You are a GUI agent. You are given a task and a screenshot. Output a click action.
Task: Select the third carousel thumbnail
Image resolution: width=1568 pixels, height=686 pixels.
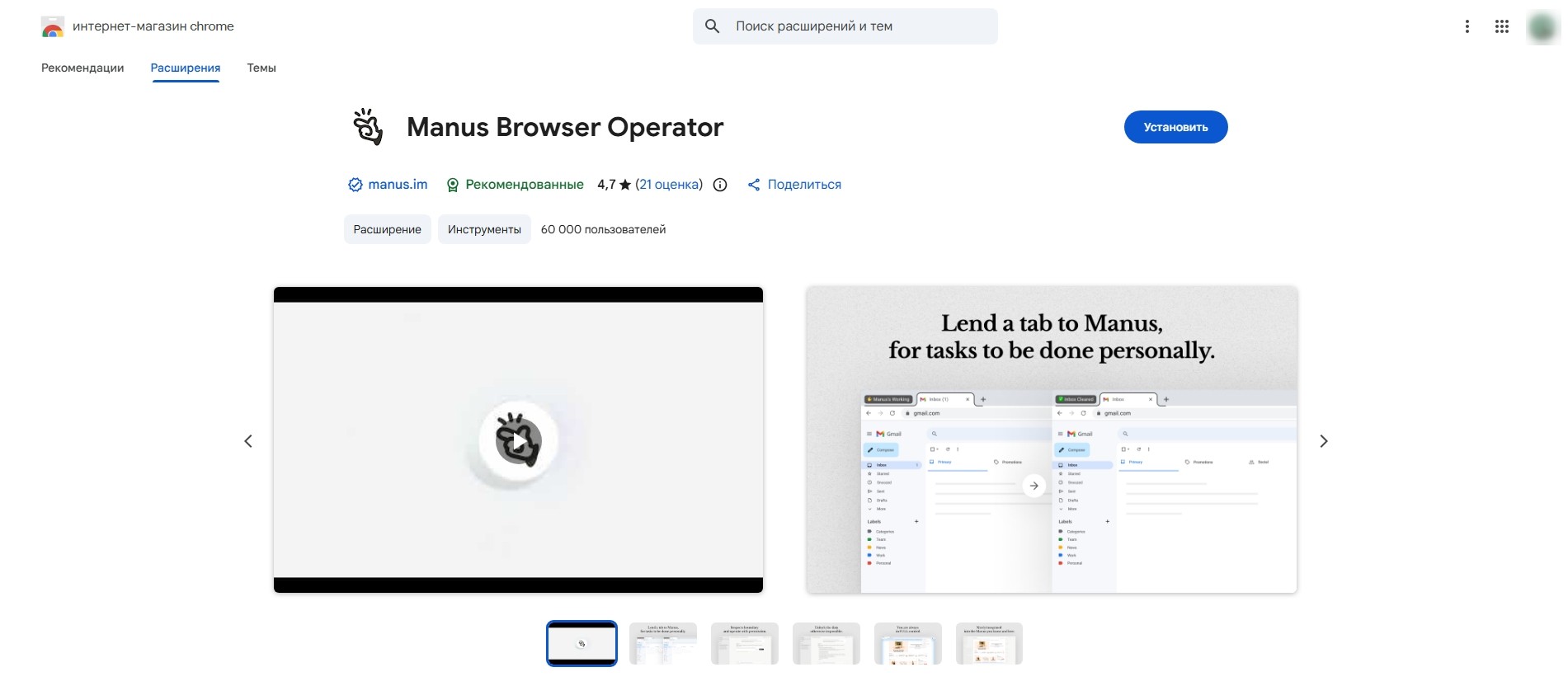click(x=745, y=643)
